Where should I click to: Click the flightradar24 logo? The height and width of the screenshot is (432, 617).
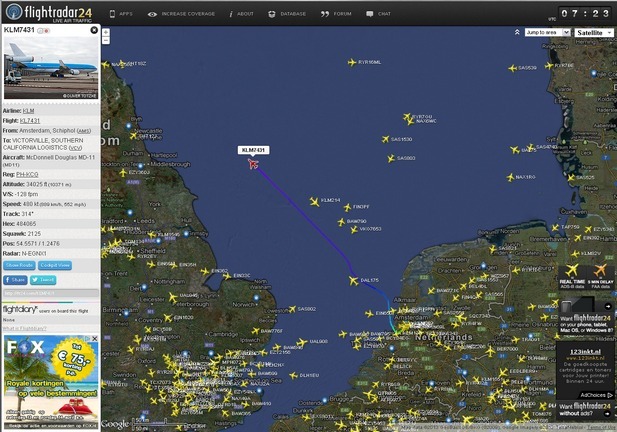(49, 12)
